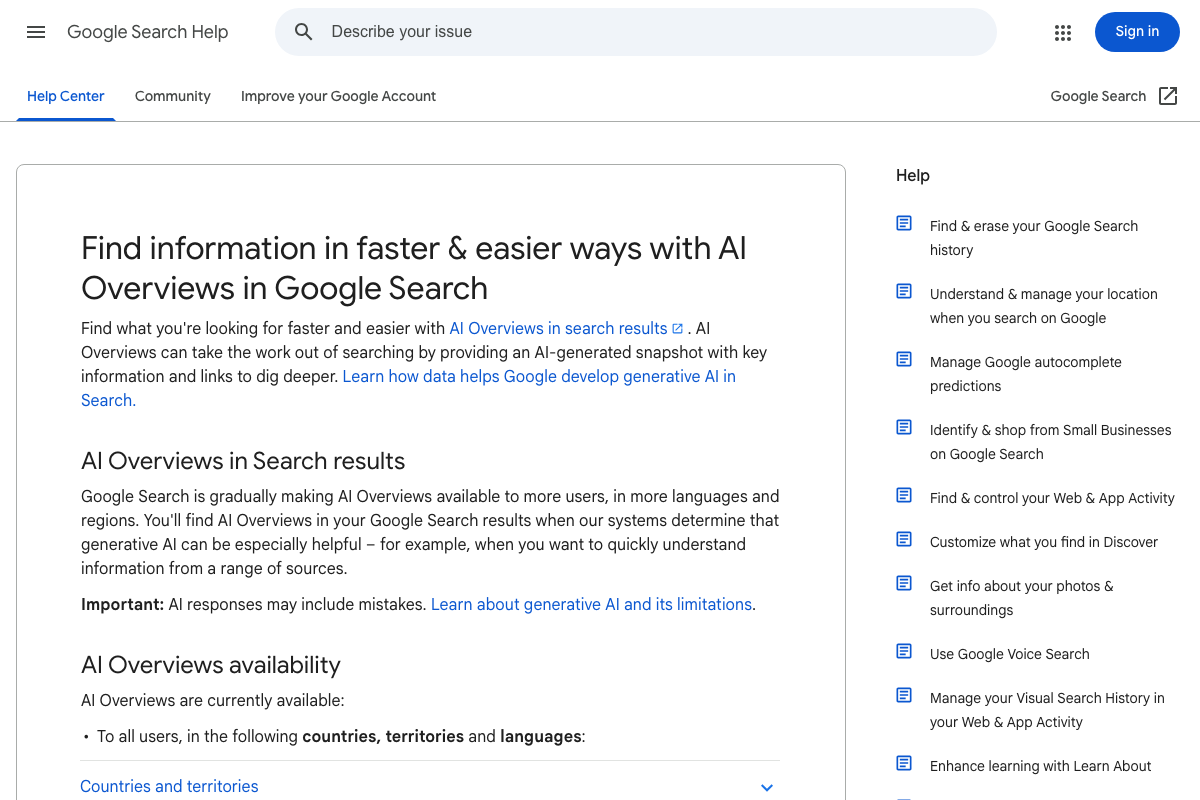Open Find & erase your Google Search history
The image size is (1200, 800).
(1034, 238)
